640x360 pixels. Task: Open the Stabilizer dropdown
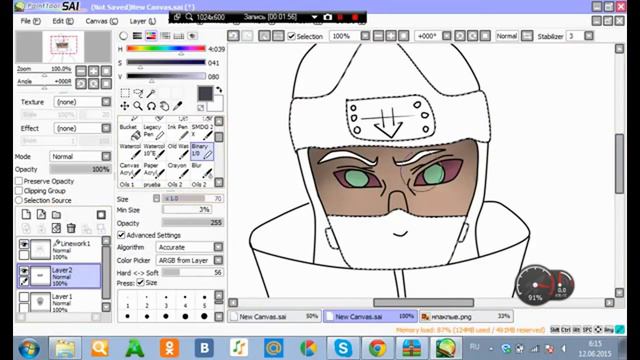589,36
